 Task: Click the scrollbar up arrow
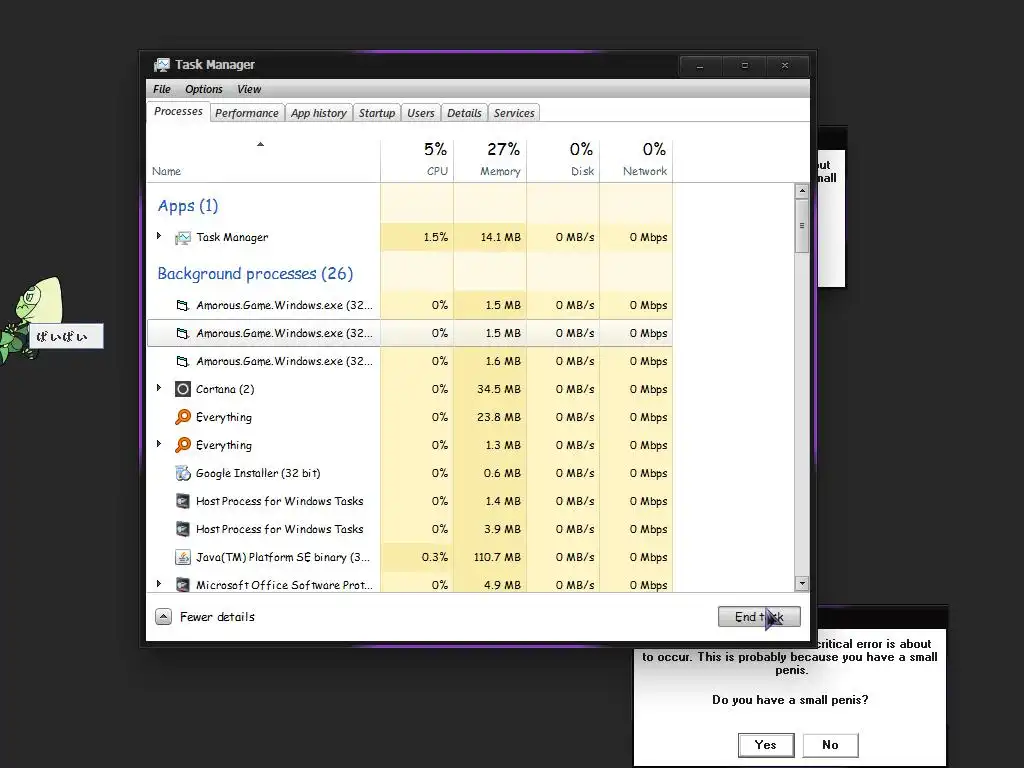802,191
